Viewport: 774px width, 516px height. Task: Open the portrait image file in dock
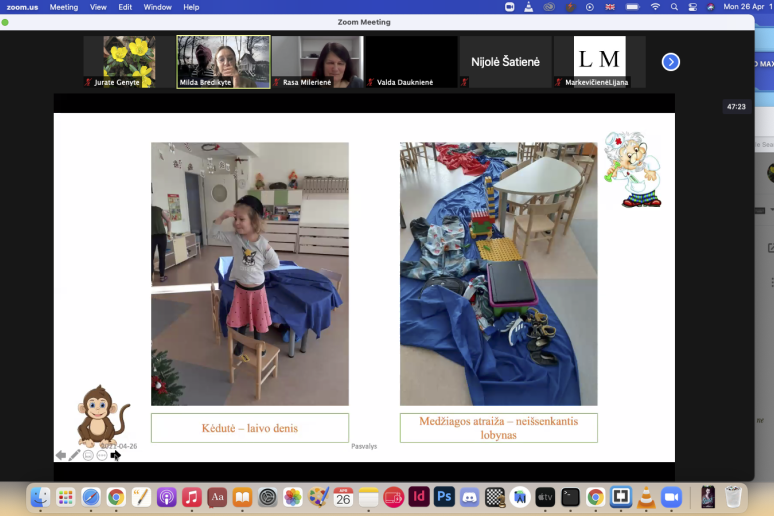pos(708,497)
